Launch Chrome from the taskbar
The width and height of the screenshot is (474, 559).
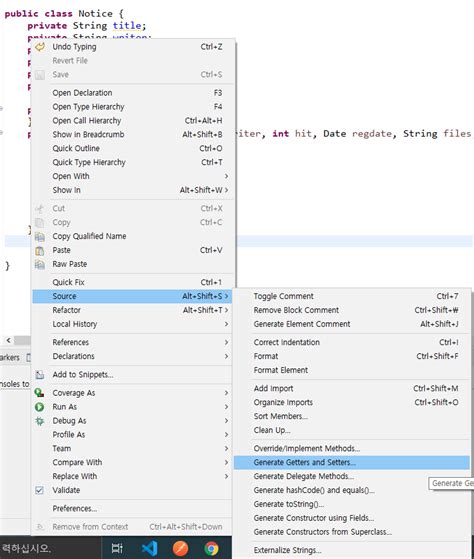pos(211,548)
